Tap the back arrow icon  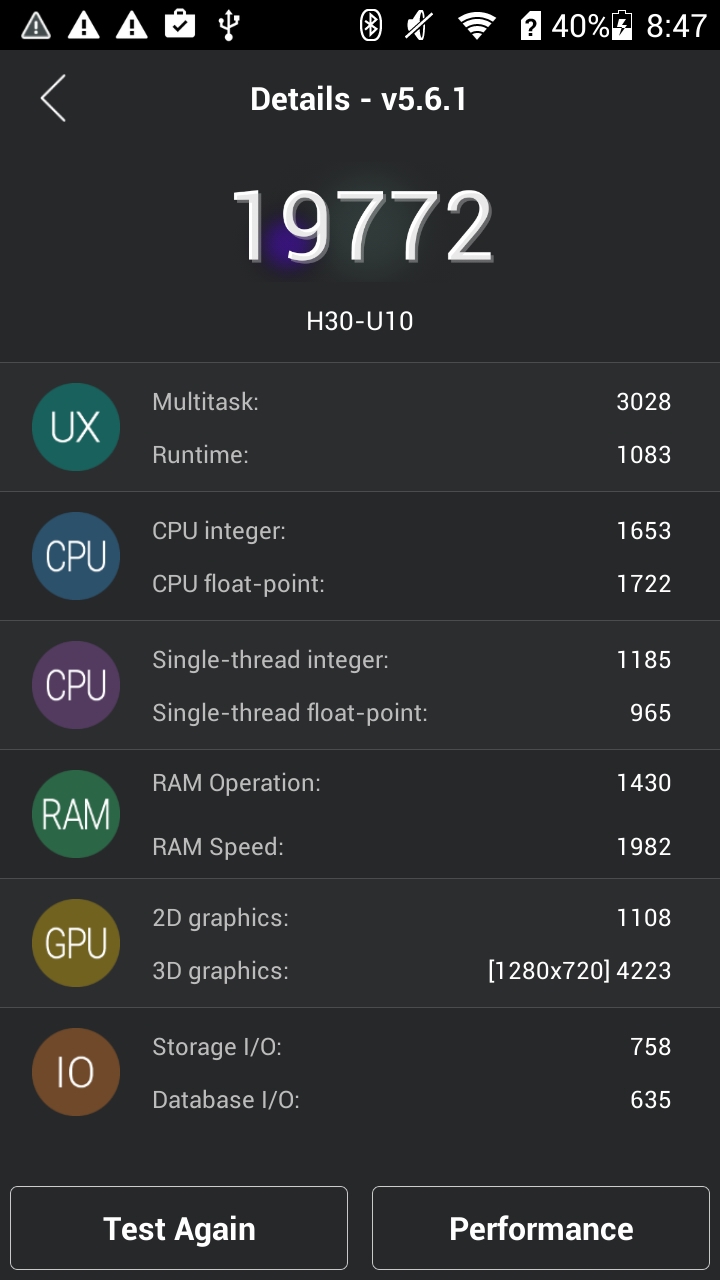point(53,99)
